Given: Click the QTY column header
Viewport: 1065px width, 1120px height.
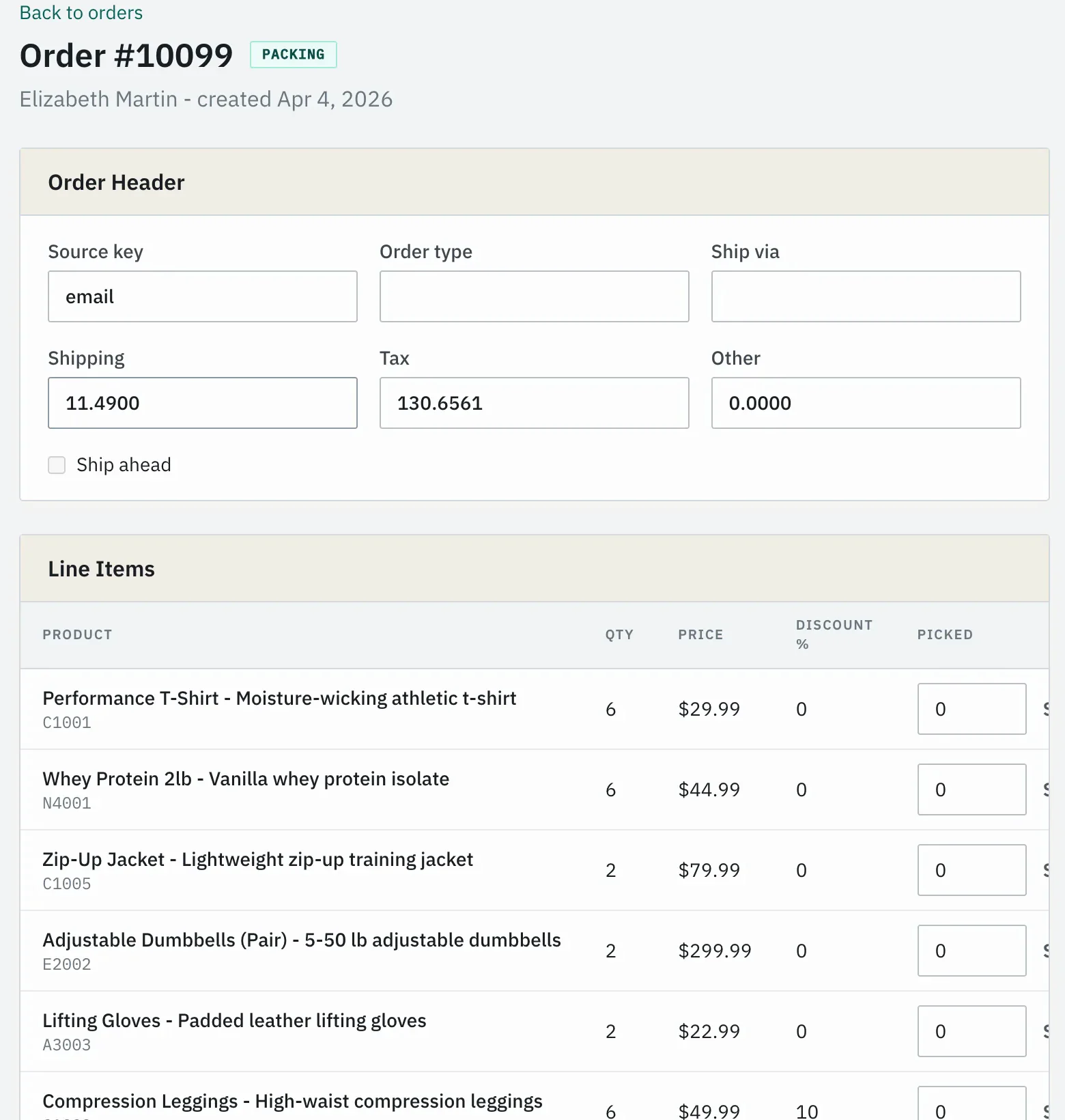Looking at the screenshot, I should [x=619, y=634].
